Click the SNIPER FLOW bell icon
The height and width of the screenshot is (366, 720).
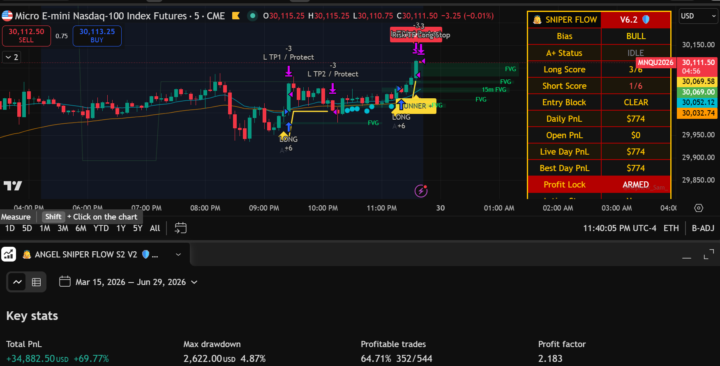tap(537, 20)
